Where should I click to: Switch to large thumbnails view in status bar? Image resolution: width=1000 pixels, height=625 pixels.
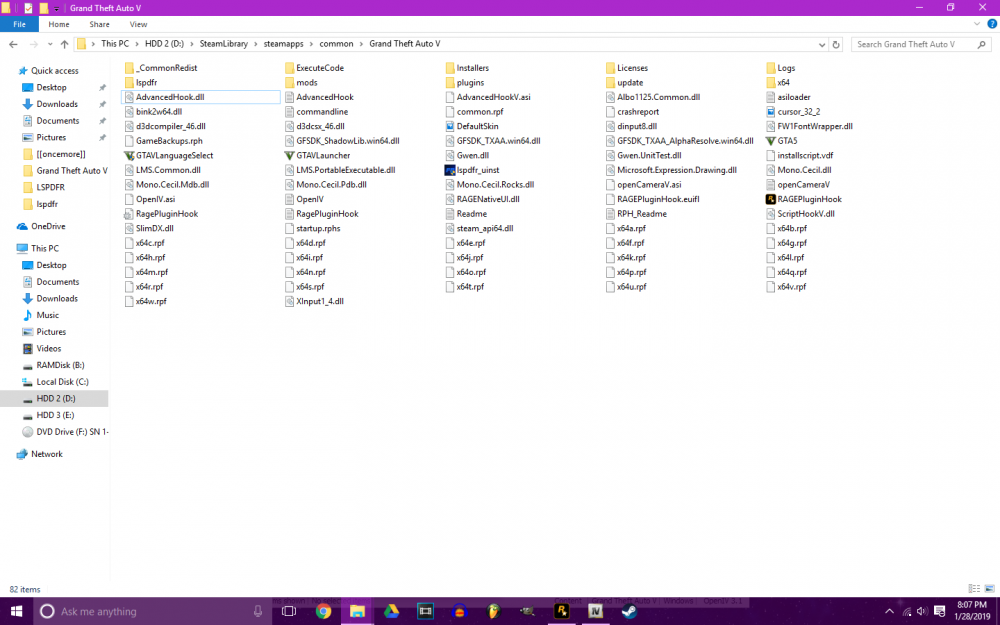[988, 588]
